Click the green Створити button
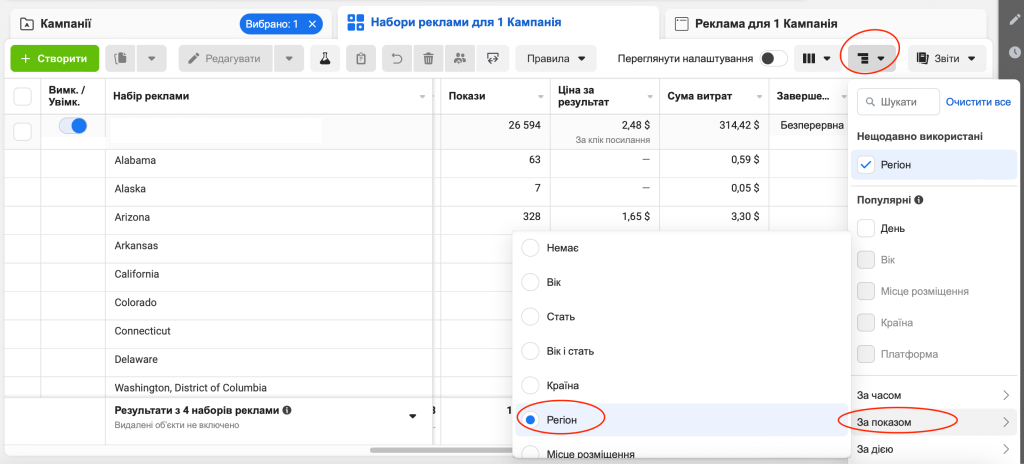The height and width of the screenshot is (464, 1024). 55,58
